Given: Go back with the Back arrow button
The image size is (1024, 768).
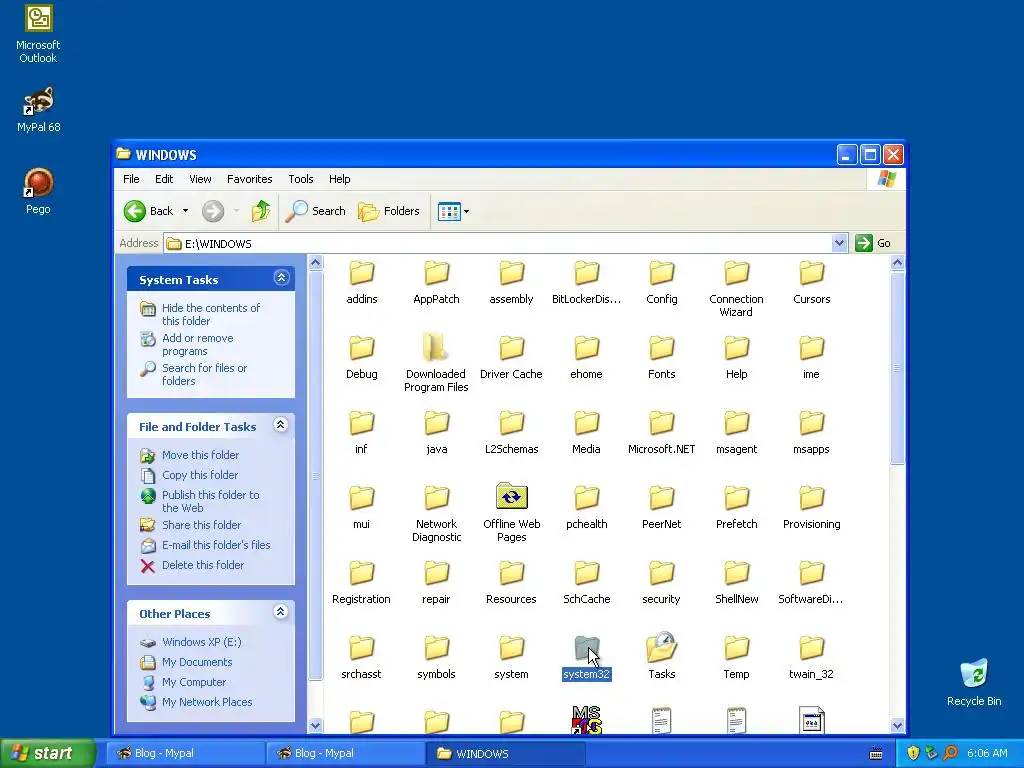Looking at the screenshot, I should click(x=149, y=211).
